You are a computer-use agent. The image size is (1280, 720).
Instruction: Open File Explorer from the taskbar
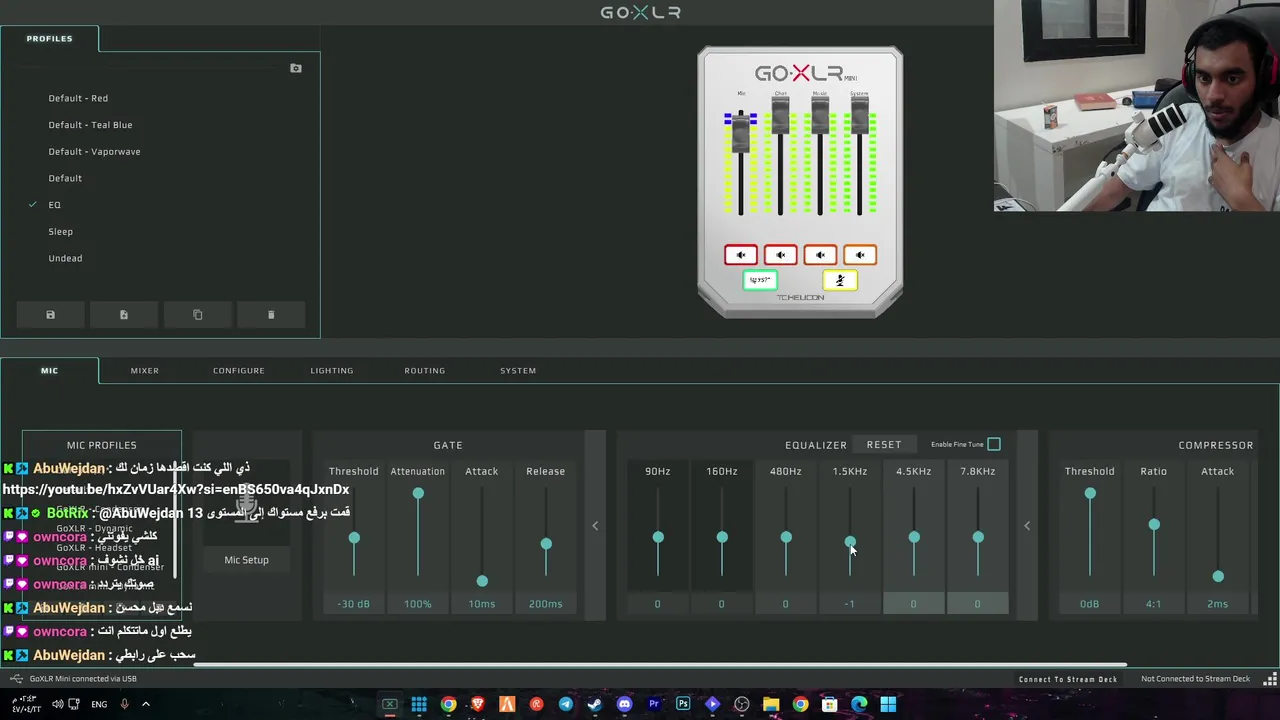[x=771, y=704]
